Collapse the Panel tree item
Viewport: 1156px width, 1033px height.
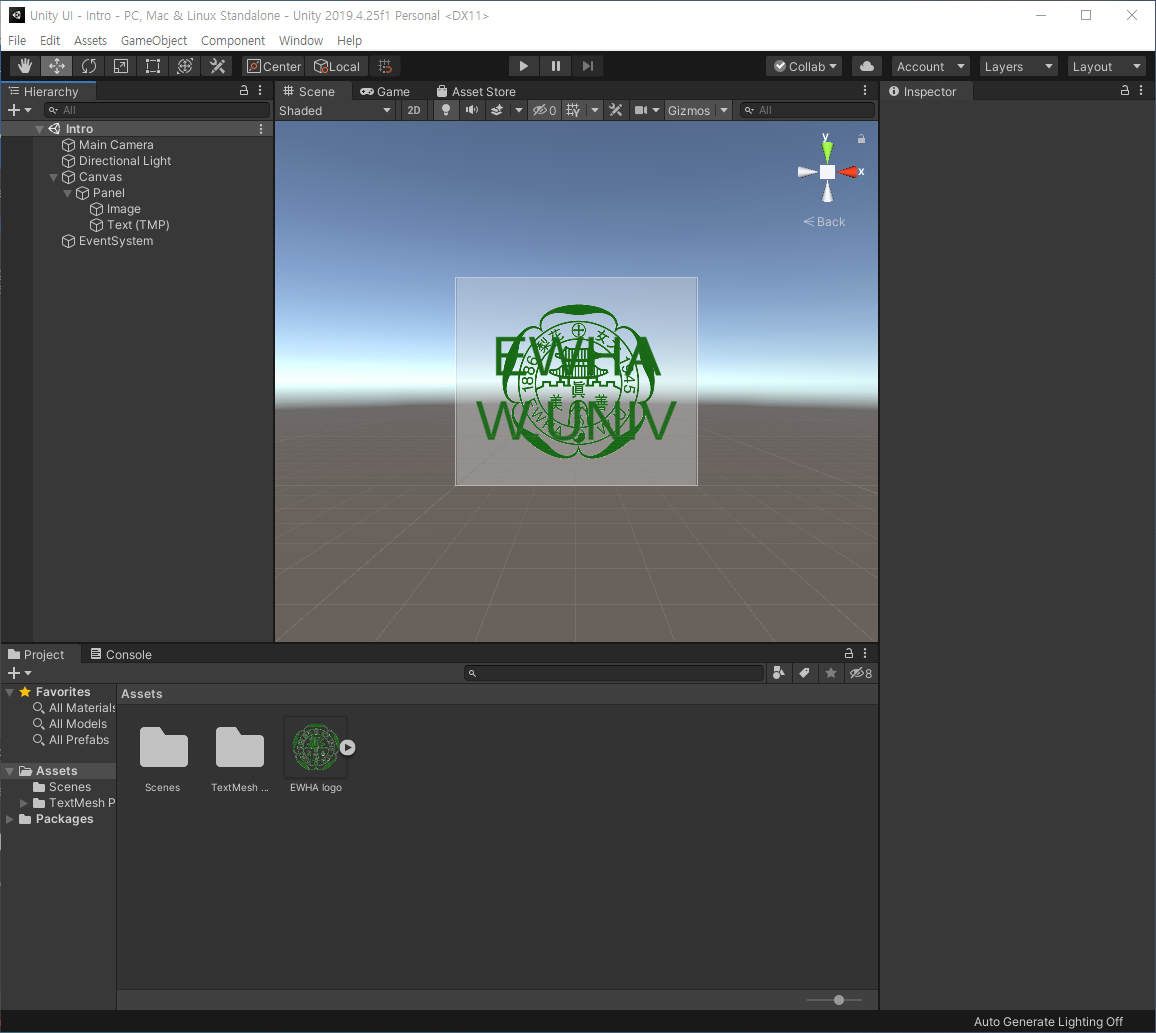pyautogui.click(x=67, y=194)
